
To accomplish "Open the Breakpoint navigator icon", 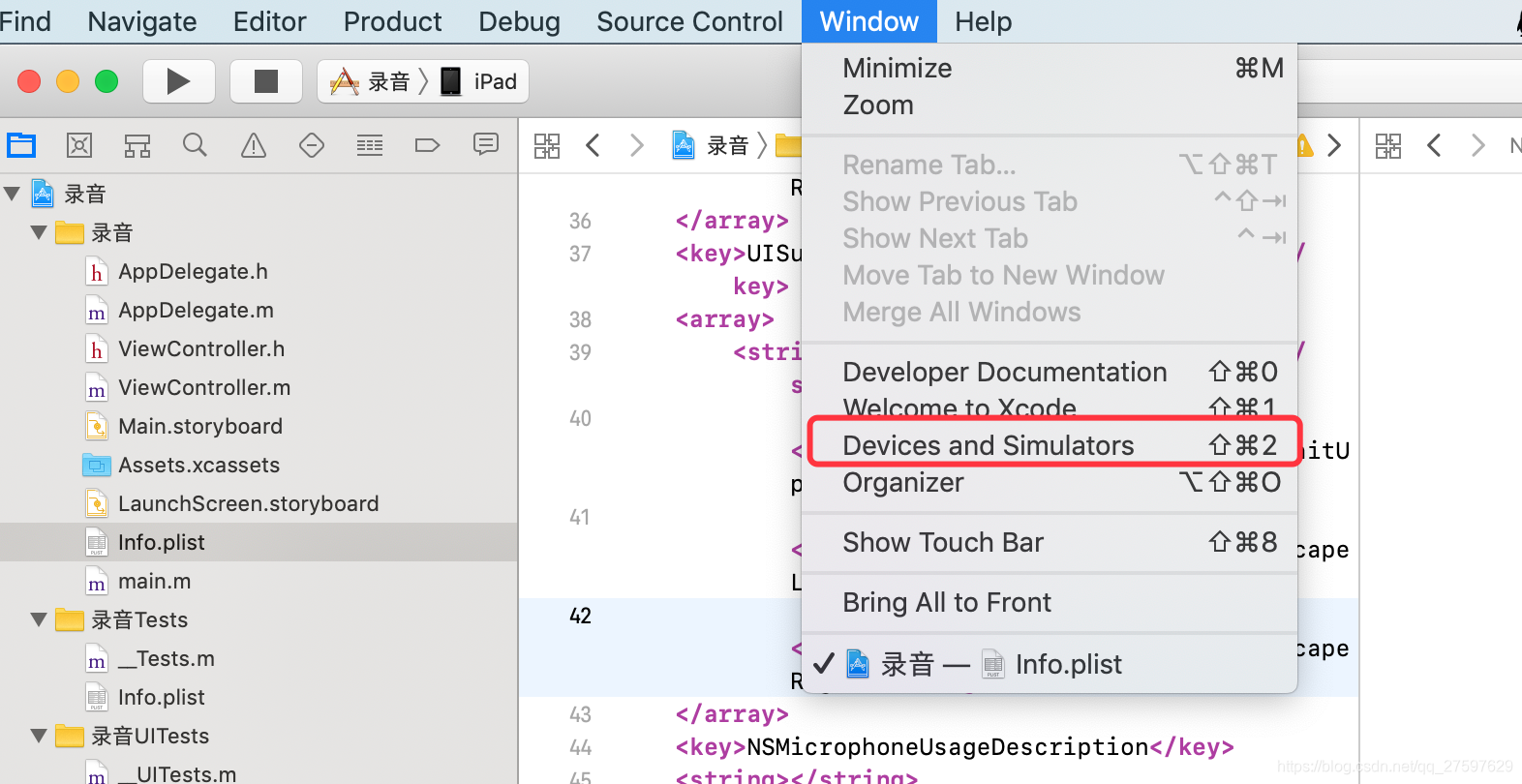I will tap(427, 145).
